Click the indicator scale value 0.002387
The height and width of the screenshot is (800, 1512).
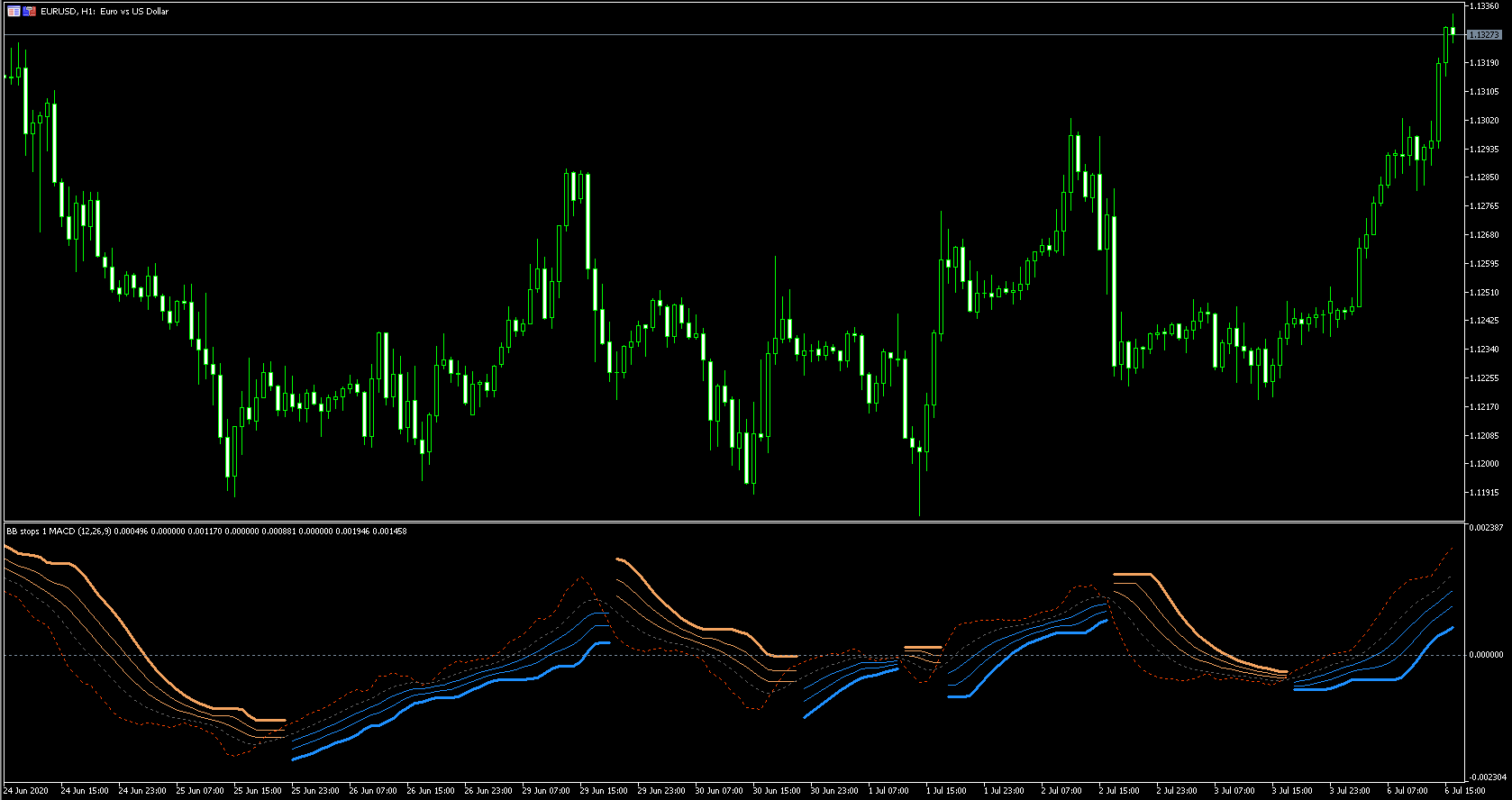1486,528
